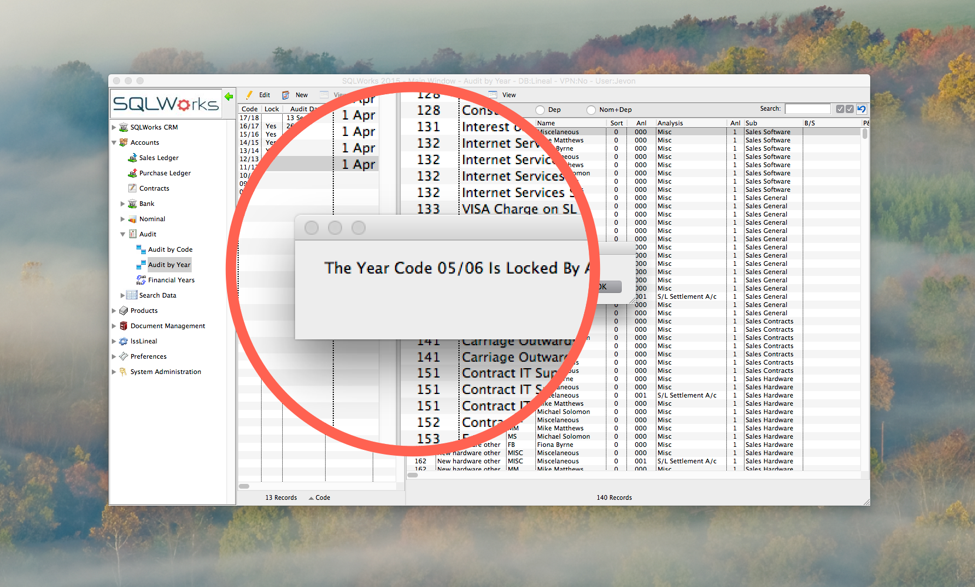Open the Sales Ledger item
This screenshot has width=975, height=587.
158,158
